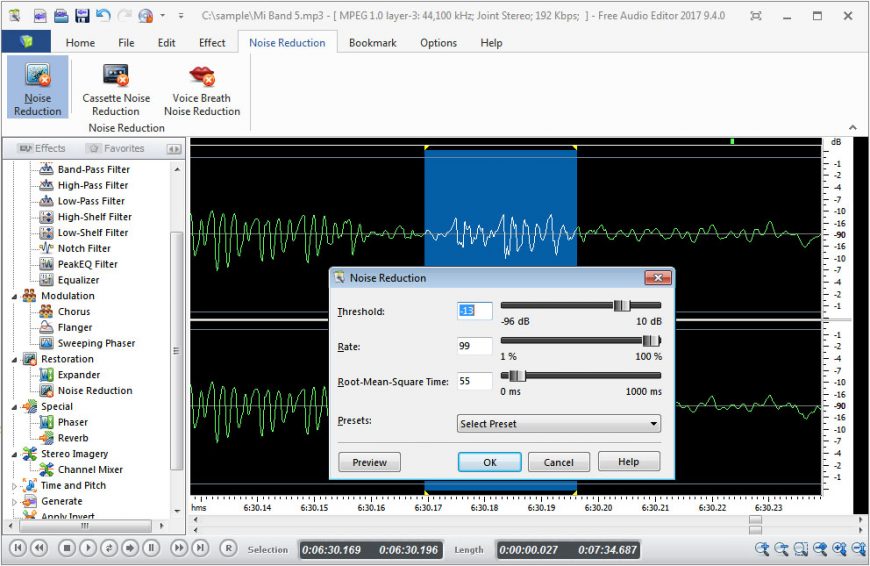Click the Save icon in quick access toolbar
Viewport: 870px width, 566px height.
[81, 16]
